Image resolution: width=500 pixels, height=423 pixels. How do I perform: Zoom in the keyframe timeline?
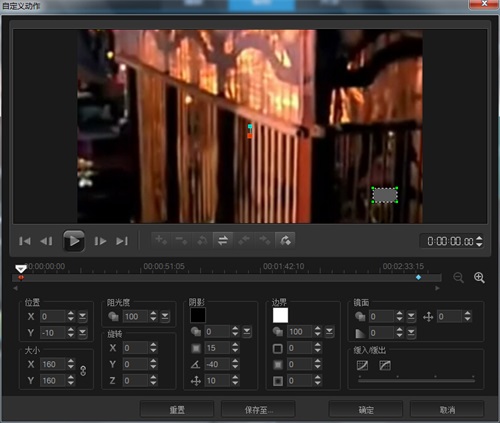[479, 277]
